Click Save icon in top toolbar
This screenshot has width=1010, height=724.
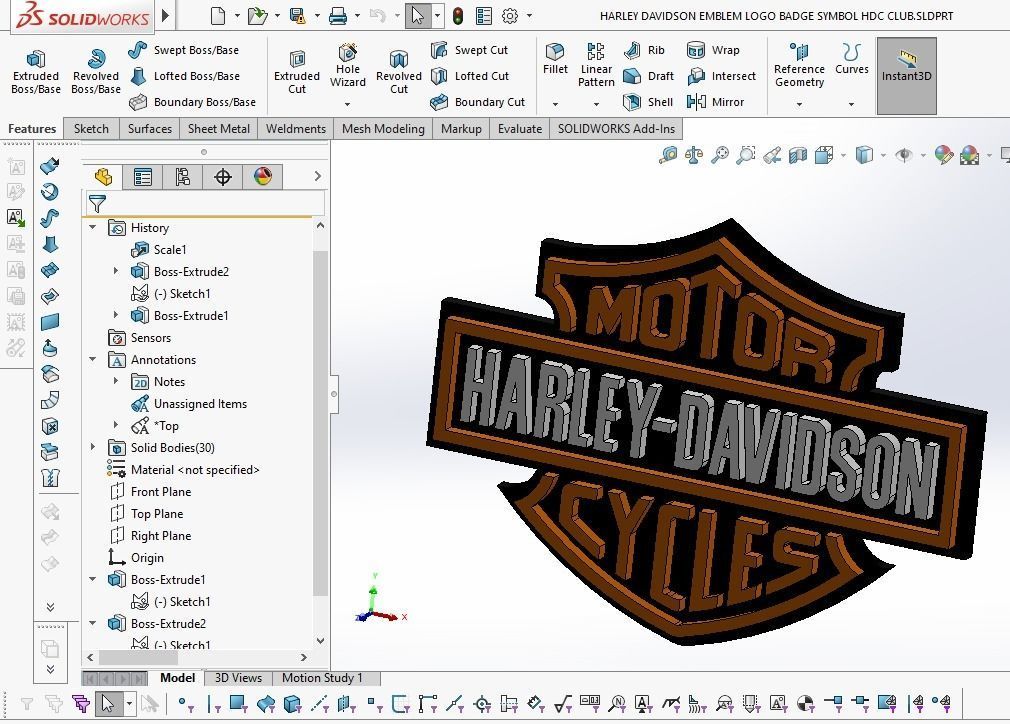pos(298,15)
